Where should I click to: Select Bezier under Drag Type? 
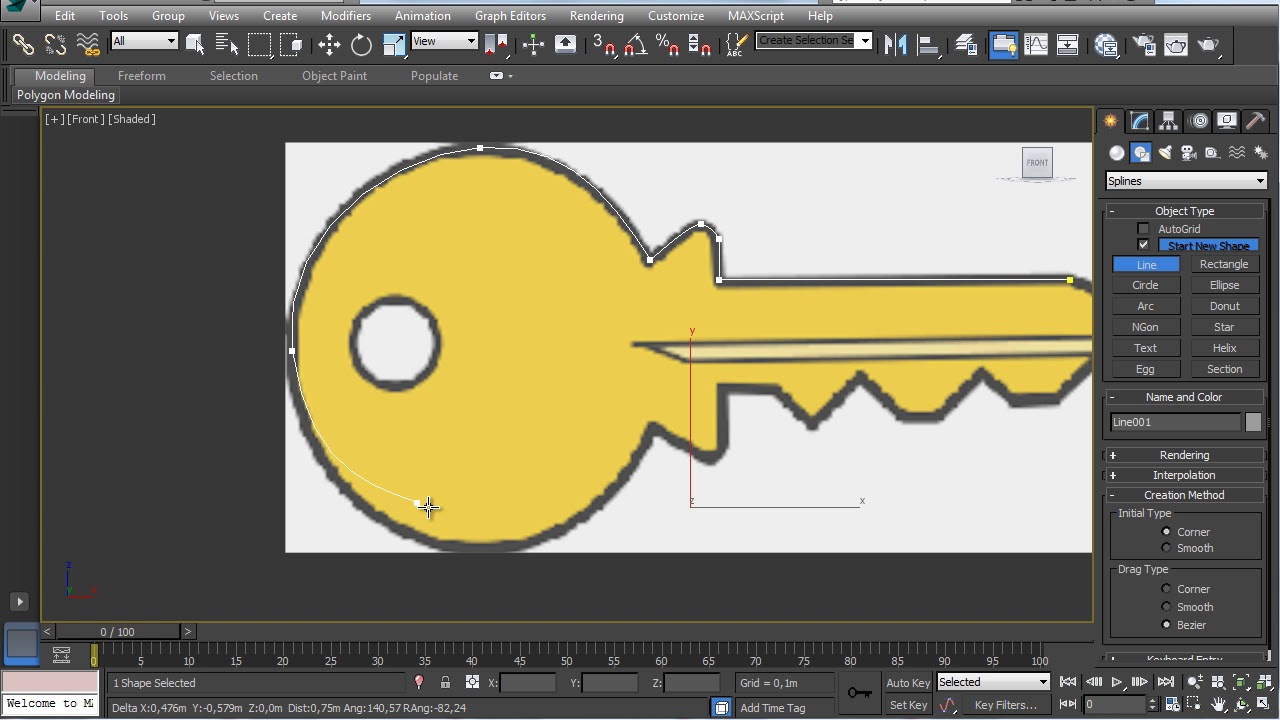(1166, 625)
